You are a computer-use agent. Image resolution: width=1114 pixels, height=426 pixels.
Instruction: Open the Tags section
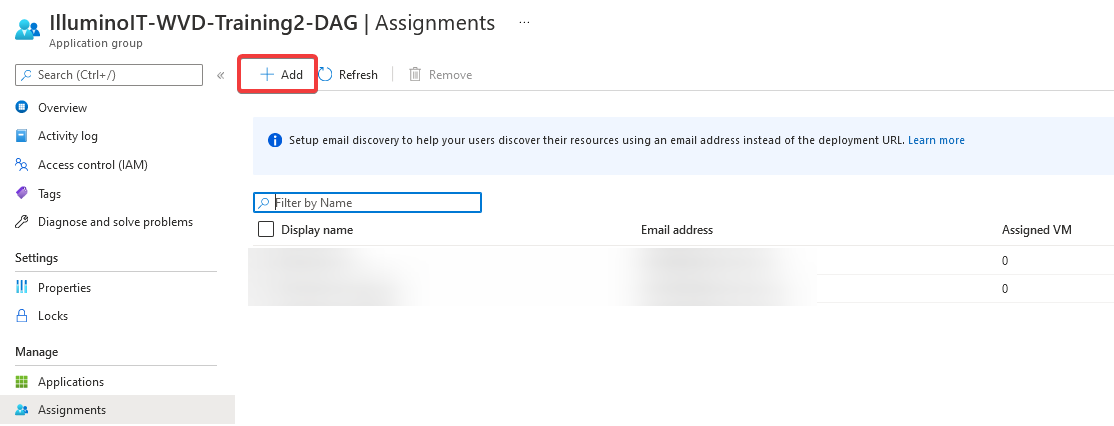[49, 194]
